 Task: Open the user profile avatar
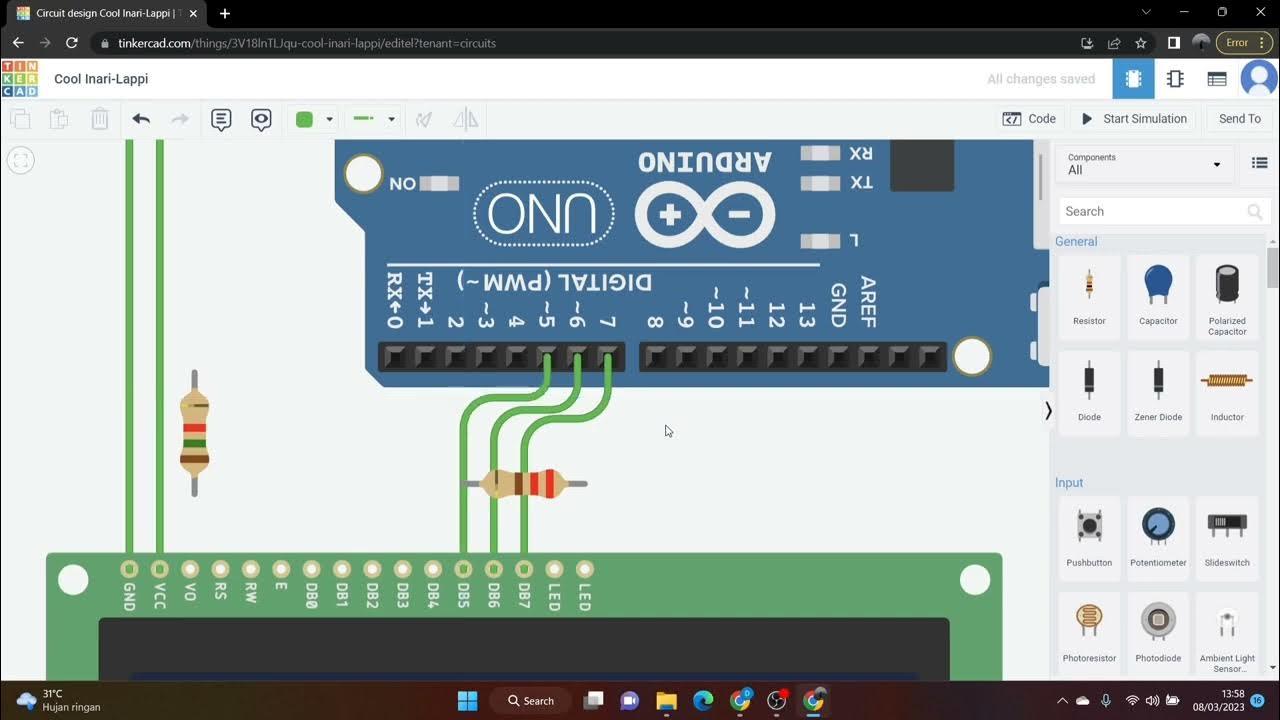[1259, 79]
